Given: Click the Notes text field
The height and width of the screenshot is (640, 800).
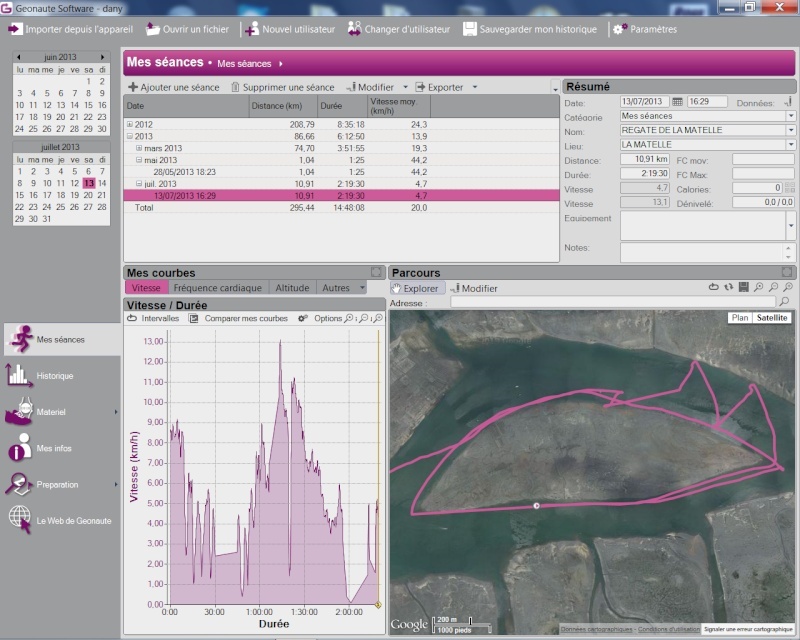Looking at the screenshot, I should (x=701, y=252).
